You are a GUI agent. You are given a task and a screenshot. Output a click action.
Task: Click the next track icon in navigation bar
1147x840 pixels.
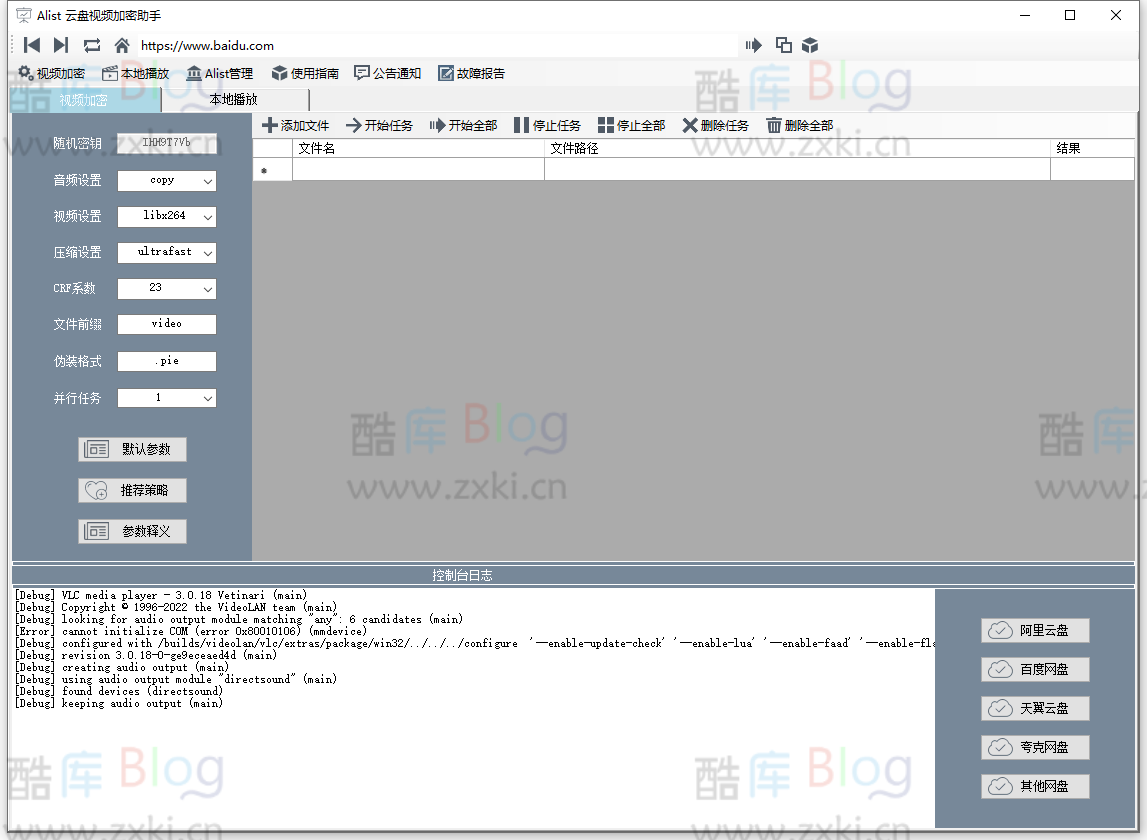point(61,45)
